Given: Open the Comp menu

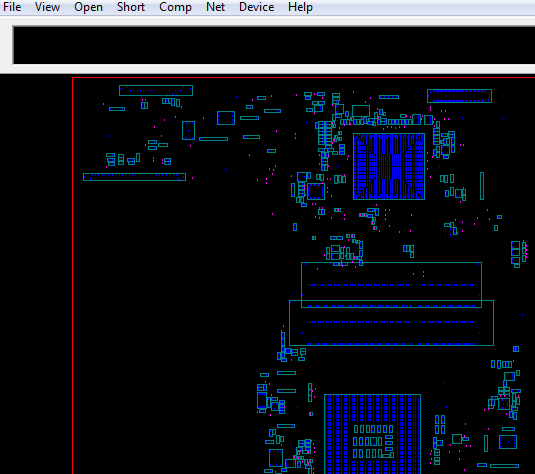Looking at the screenshot, I should click(x=175, y=7).
